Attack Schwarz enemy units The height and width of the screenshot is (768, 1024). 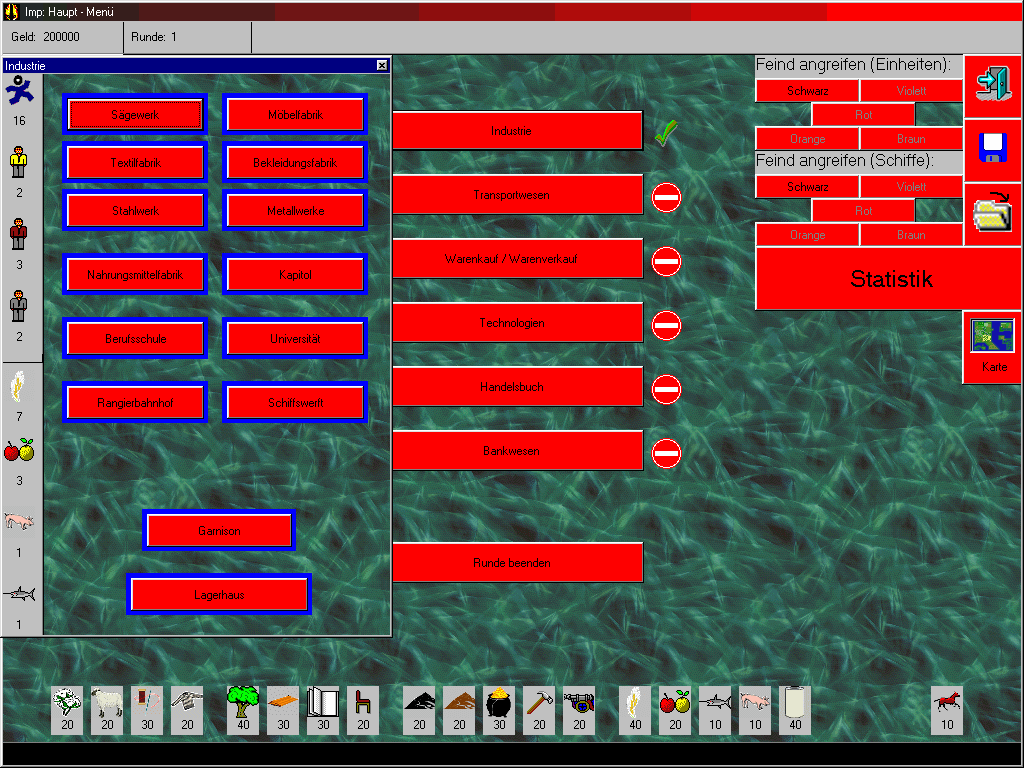point(807,91)
